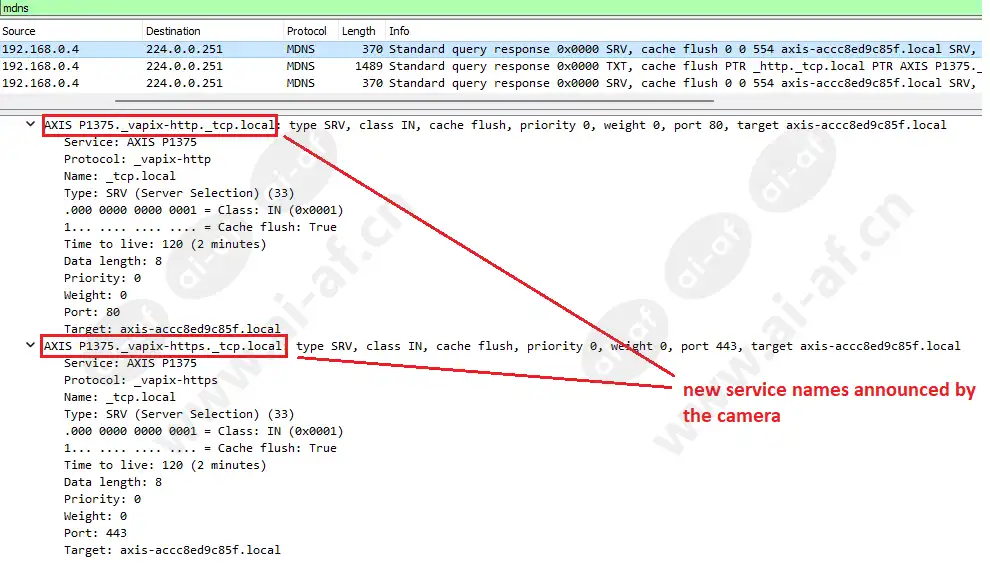Select the 1489-length TXT response packet row
Image resolution: width=990 pixels, height=577 pixels.
[x=491, y=66]
